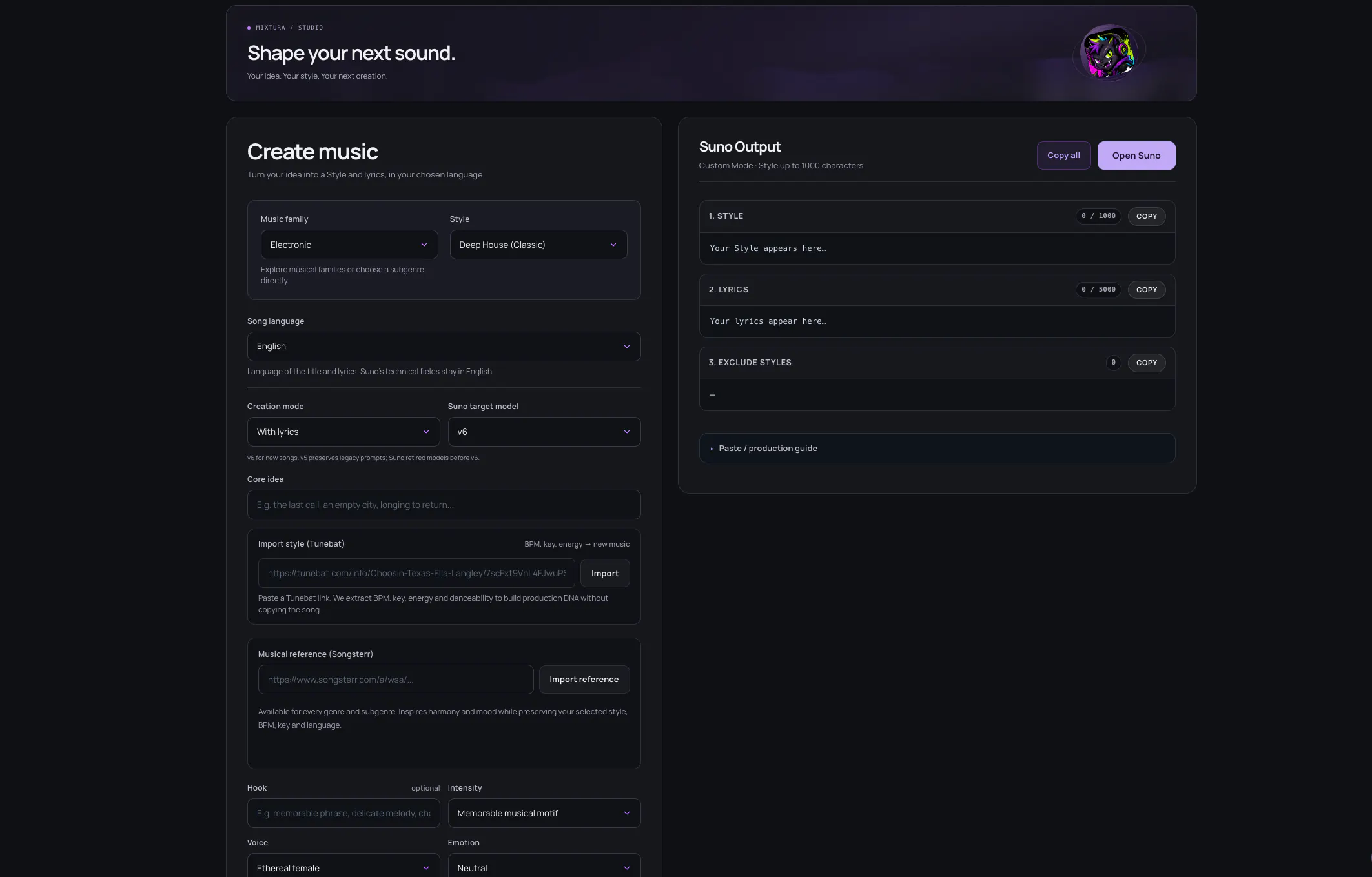This screenshot has width=1372, height=877.
Task: Click the '1. STYLE' section label
Action: (726, 216)
